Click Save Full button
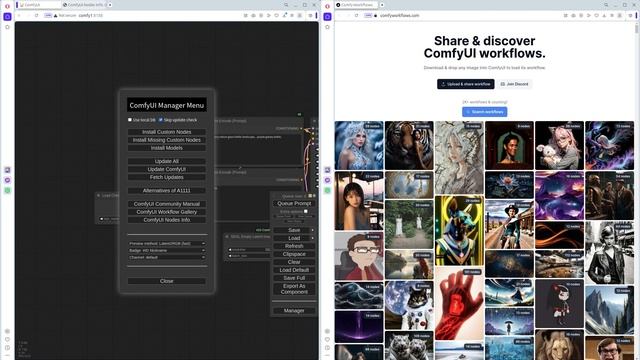 [x=294, y=278]
